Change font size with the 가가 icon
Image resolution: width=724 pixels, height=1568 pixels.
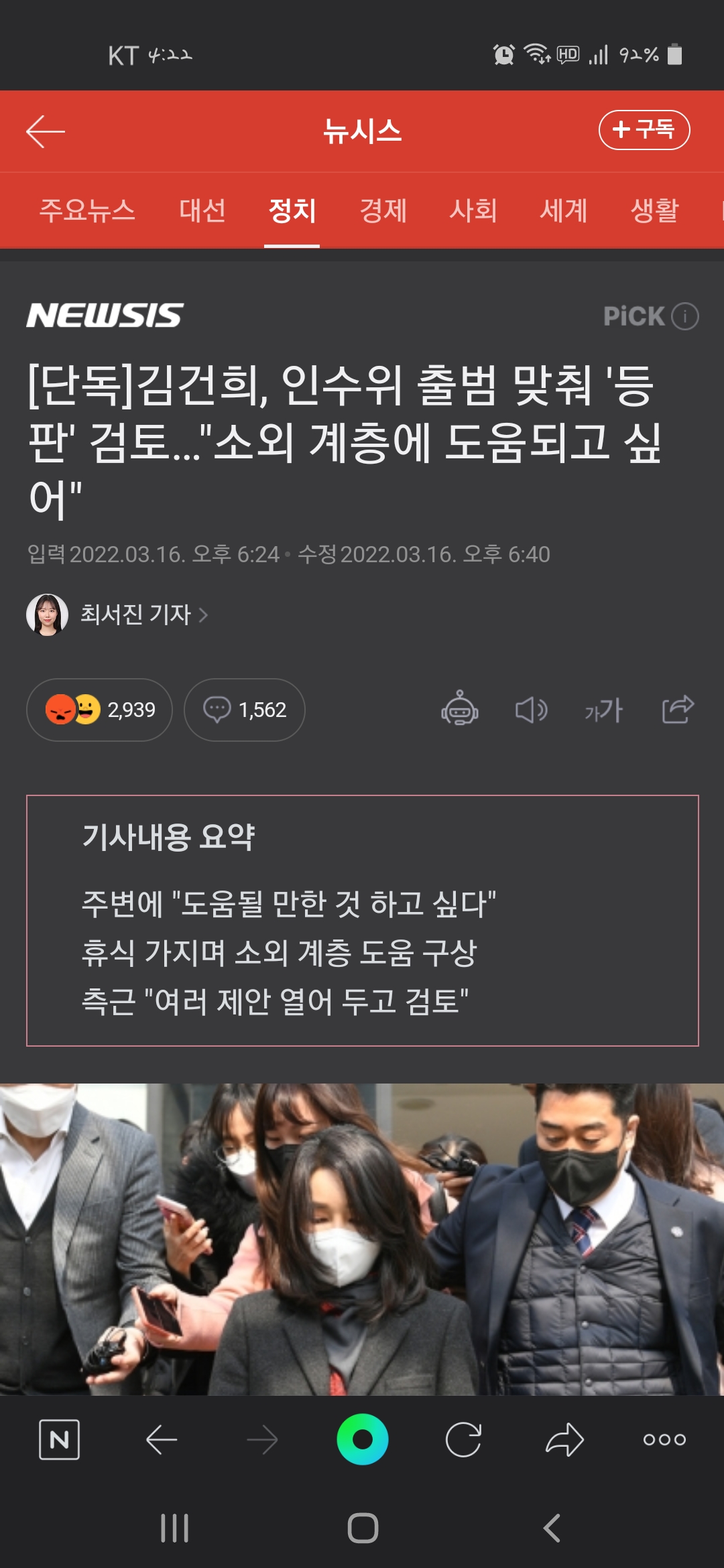tap(603, 710)
